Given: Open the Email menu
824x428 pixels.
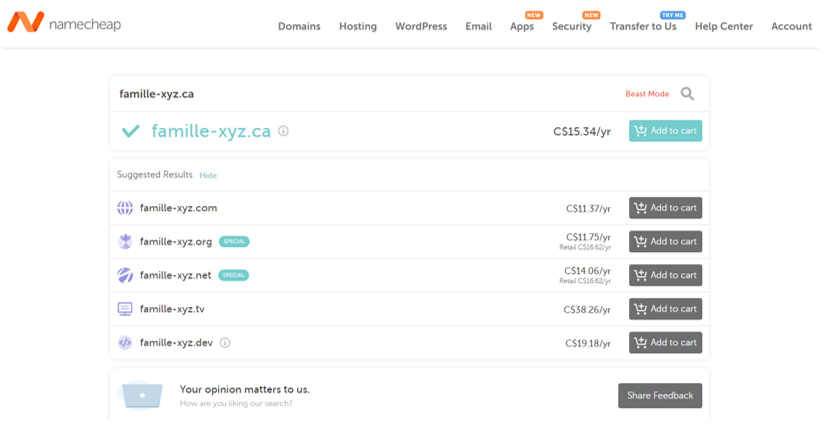Looking at the screenshot, I should click(x=478, y=26).
